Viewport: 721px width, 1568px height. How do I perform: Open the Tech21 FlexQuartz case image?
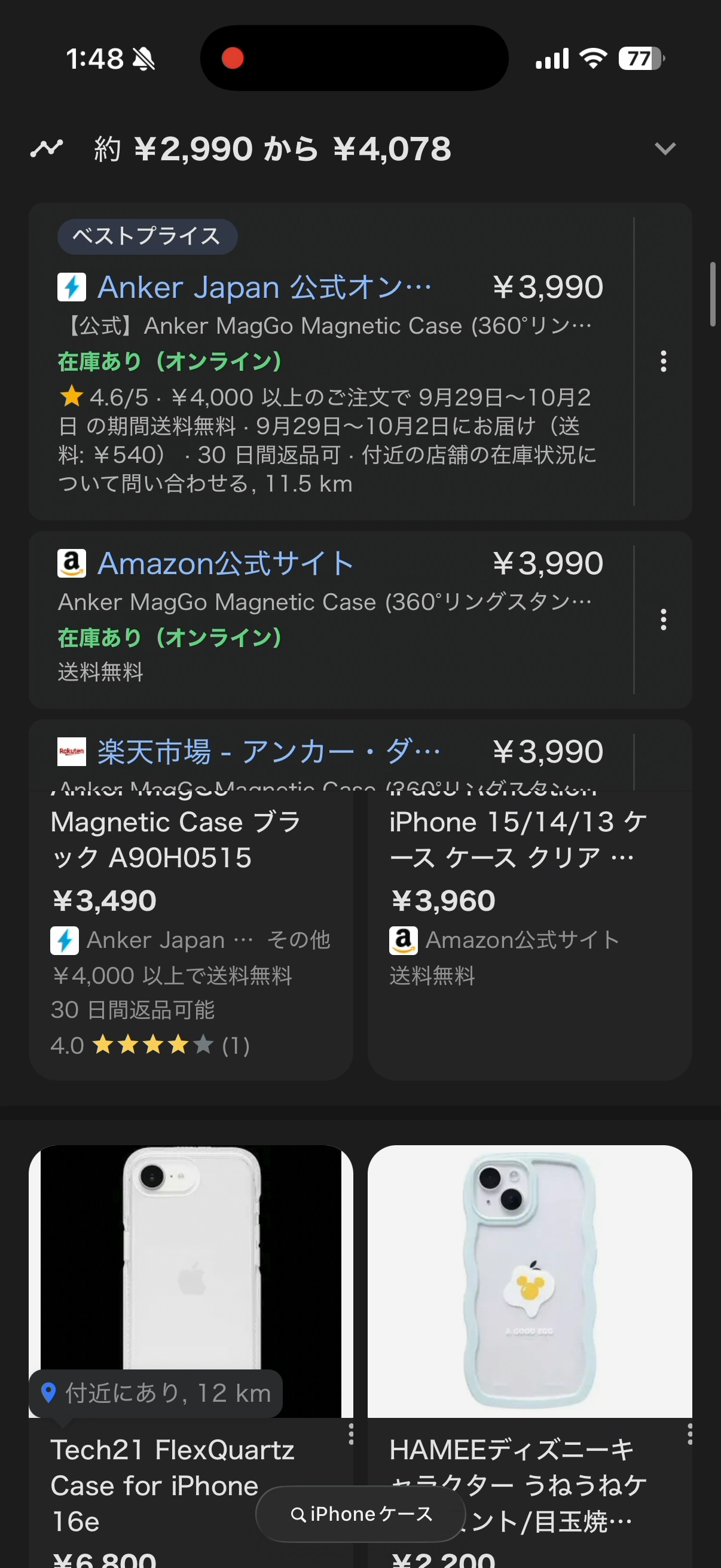[191, 1260]
